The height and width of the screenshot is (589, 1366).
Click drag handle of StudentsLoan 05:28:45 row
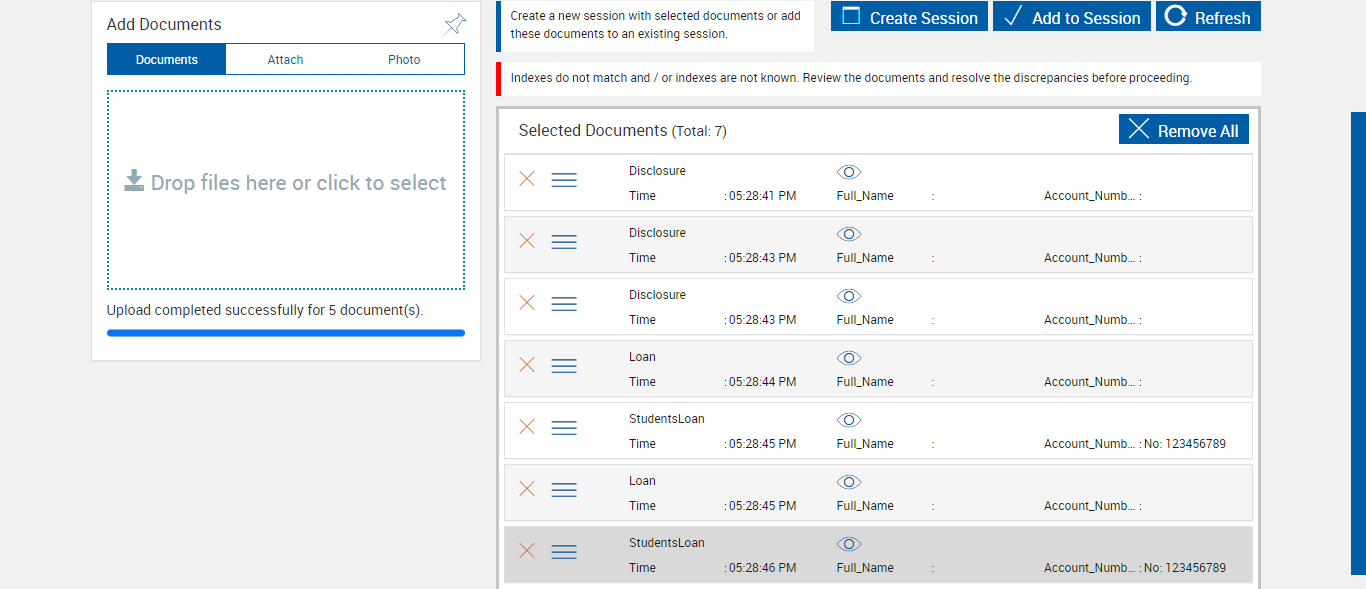click(x=564, y=428)
